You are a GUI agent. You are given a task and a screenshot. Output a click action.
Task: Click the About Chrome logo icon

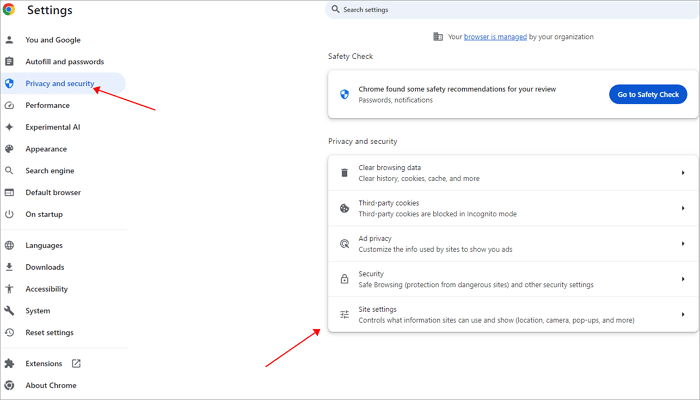[x=9, y=385]
